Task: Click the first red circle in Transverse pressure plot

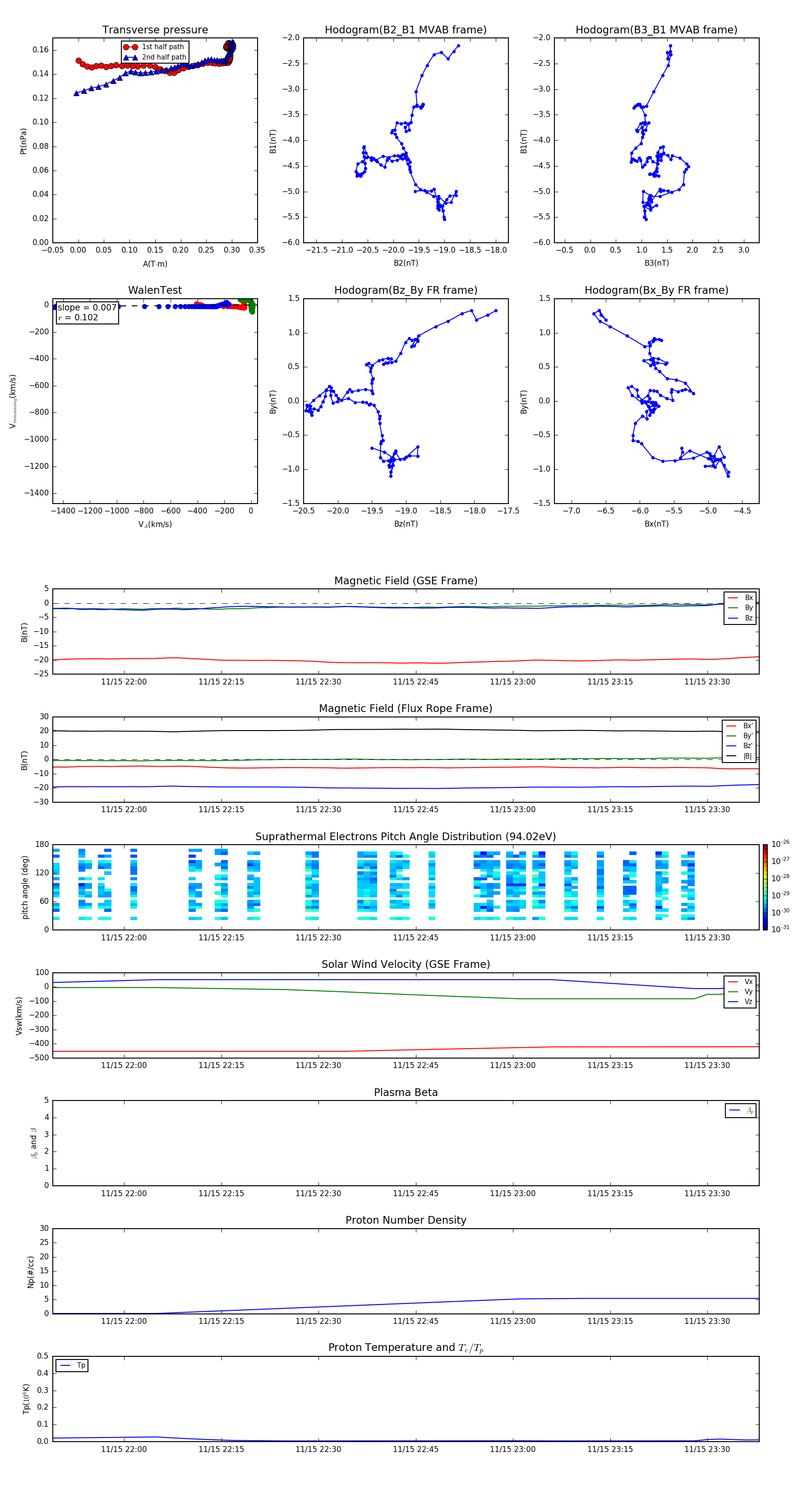Action: [x=78, y=61]
